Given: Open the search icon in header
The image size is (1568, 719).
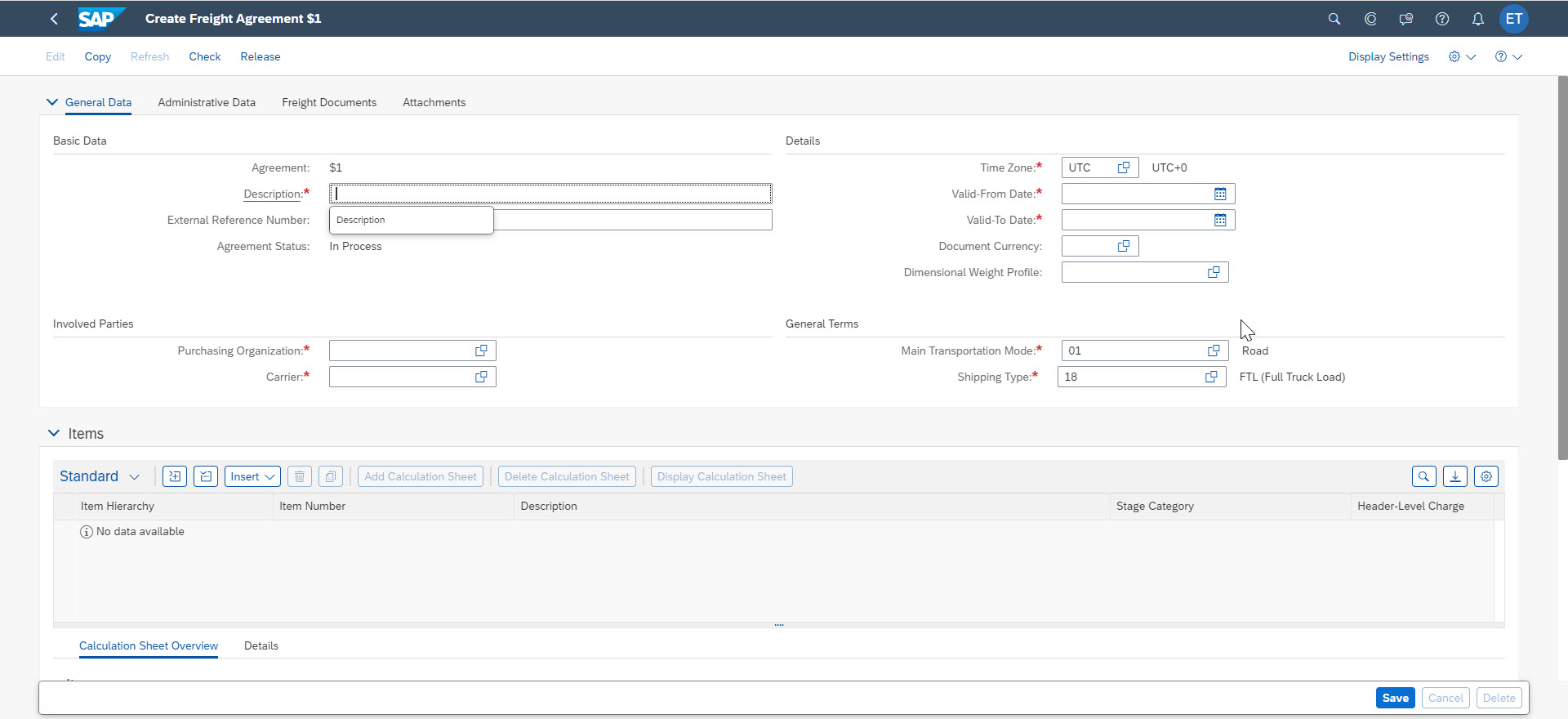Looking at the screenshot, I should (x=1334, y=19).
